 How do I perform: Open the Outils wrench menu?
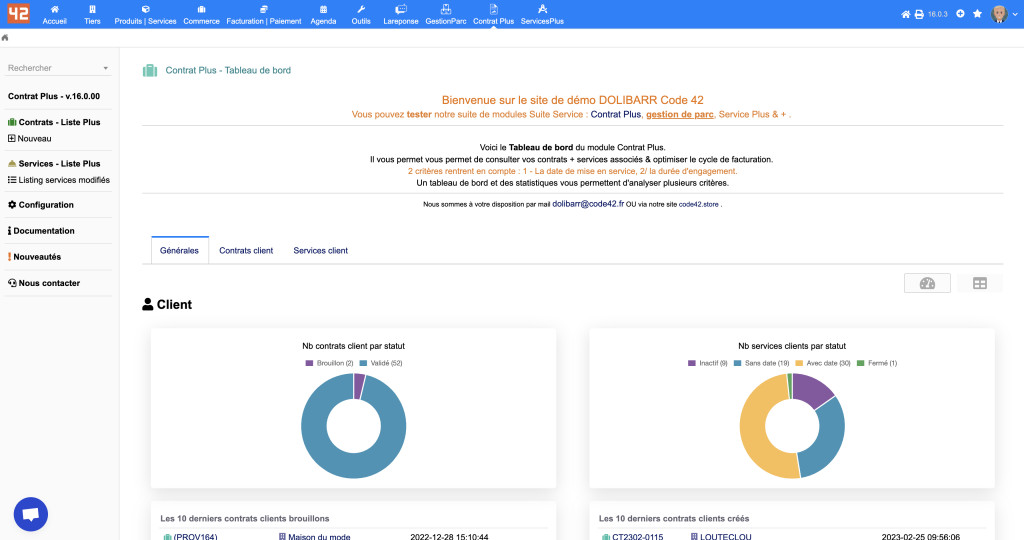point(360,14)
